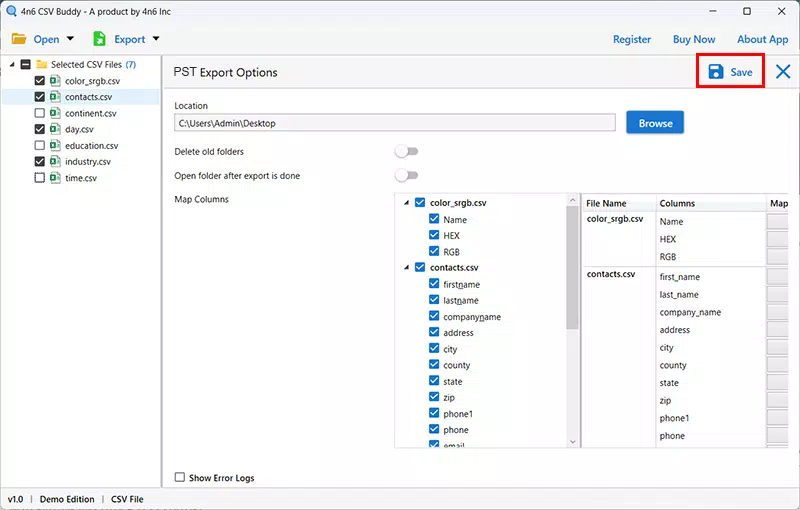The width and height of the screenshot is (800, 510).
Task: Uncheck the day.csv checkbox
Action: [x=39, y=129]
